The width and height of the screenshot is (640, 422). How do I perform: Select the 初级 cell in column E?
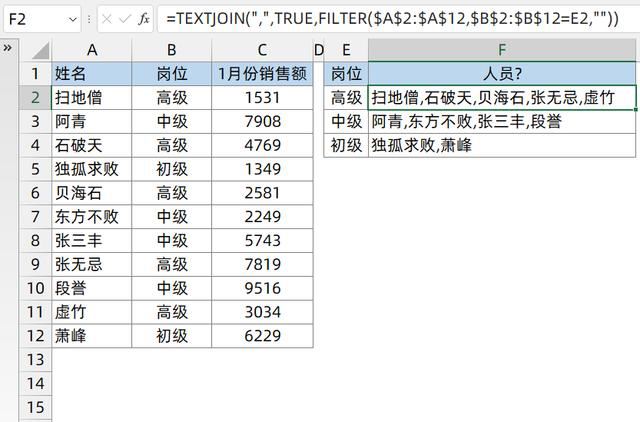346,145
